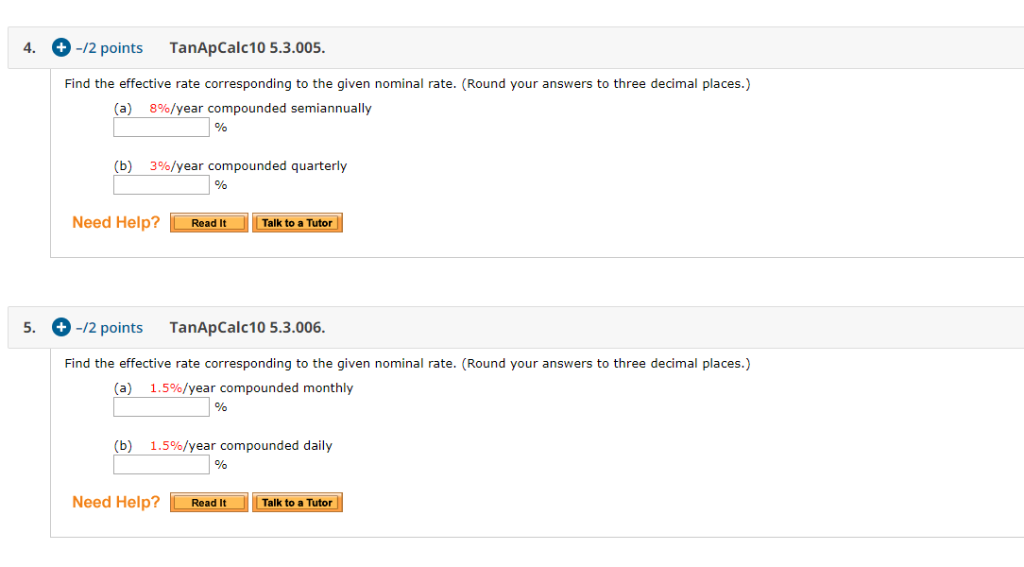Open the -/2 points link for question 5
The width and height of the screenshot is (1024, 567).
pyautogui.click(x=109, y=327)
